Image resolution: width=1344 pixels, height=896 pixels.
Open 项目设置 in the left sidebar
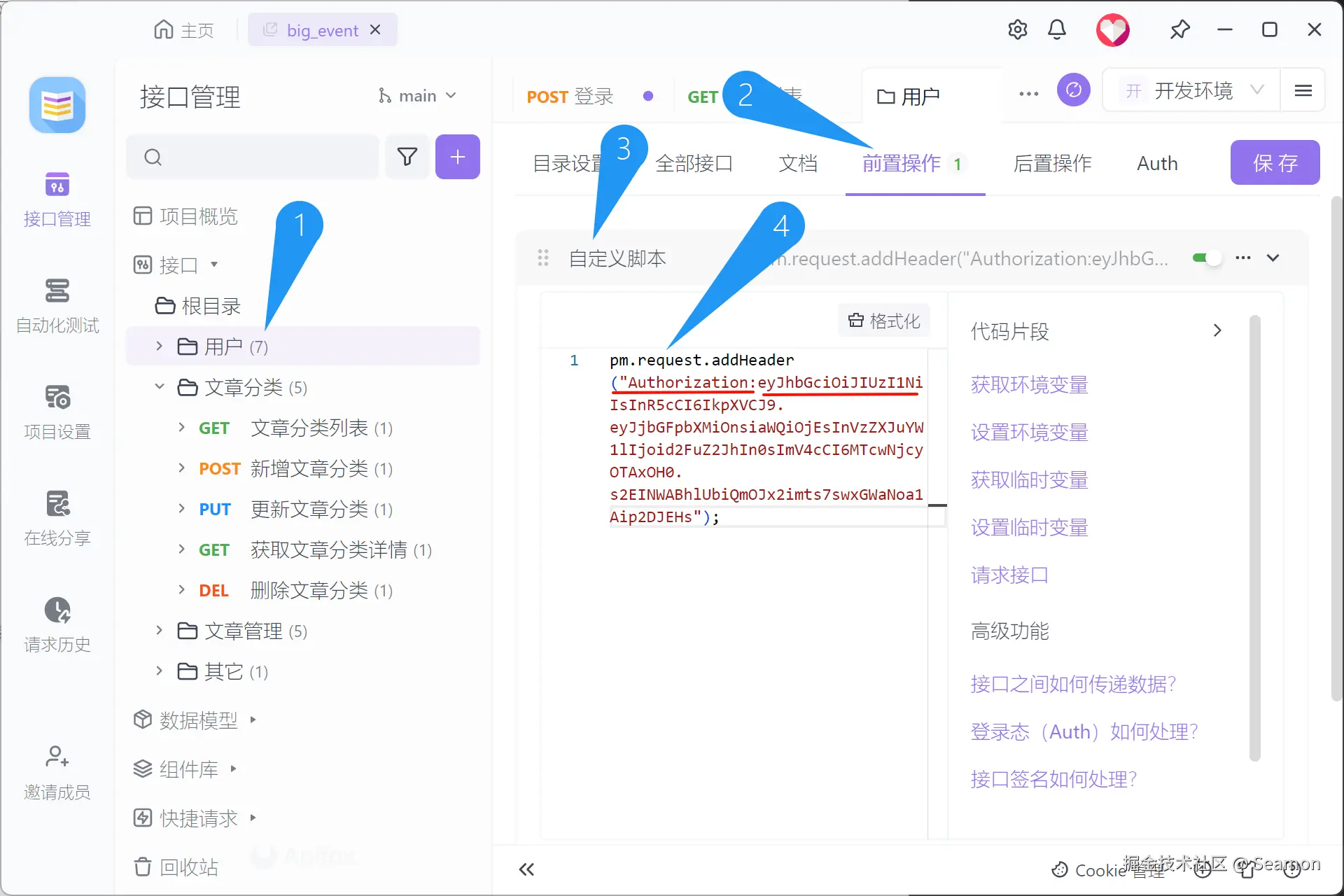coord(57,398)
